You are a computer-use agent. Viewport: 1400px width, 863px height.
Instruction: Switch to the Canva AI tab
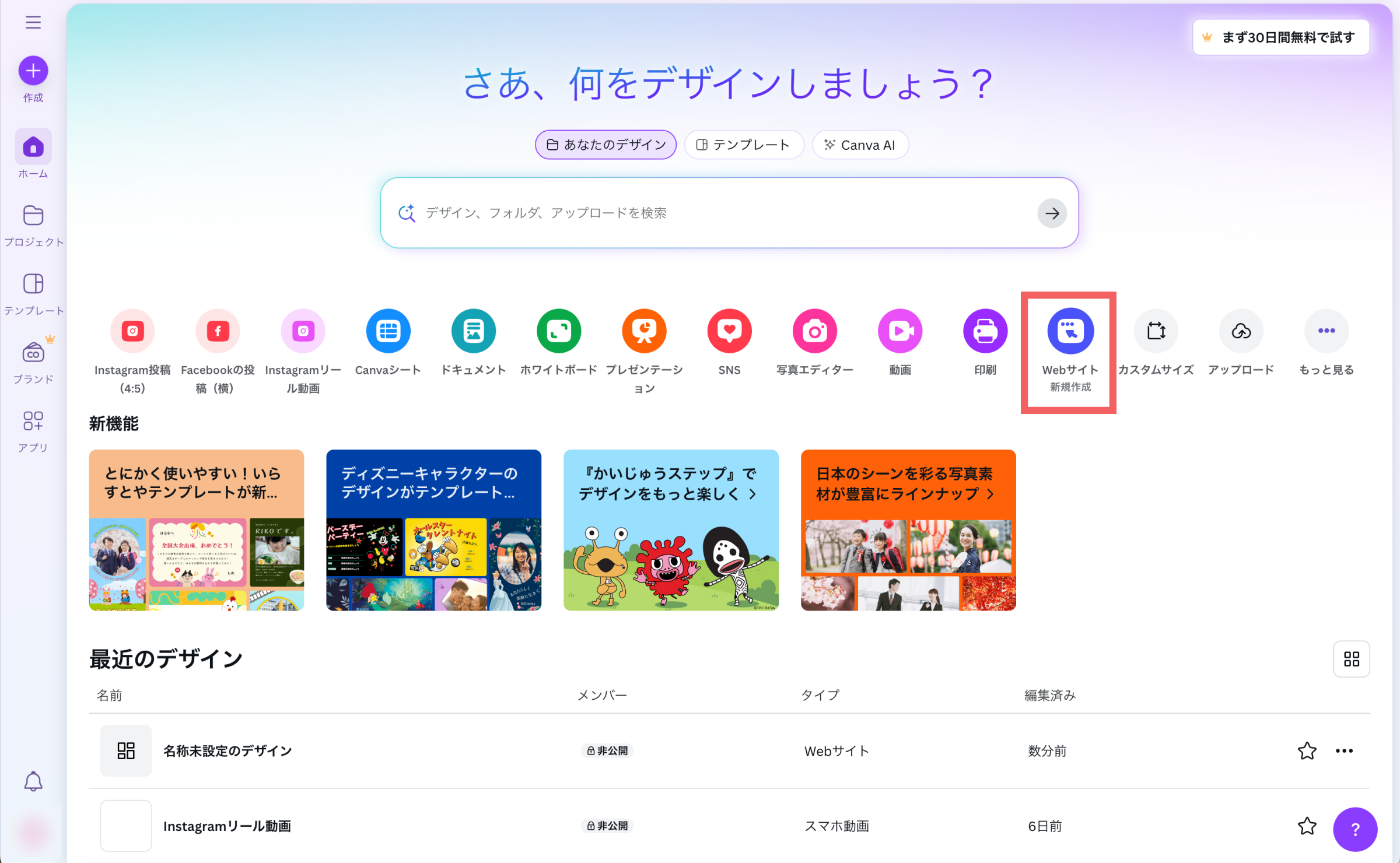click(860, 145)
